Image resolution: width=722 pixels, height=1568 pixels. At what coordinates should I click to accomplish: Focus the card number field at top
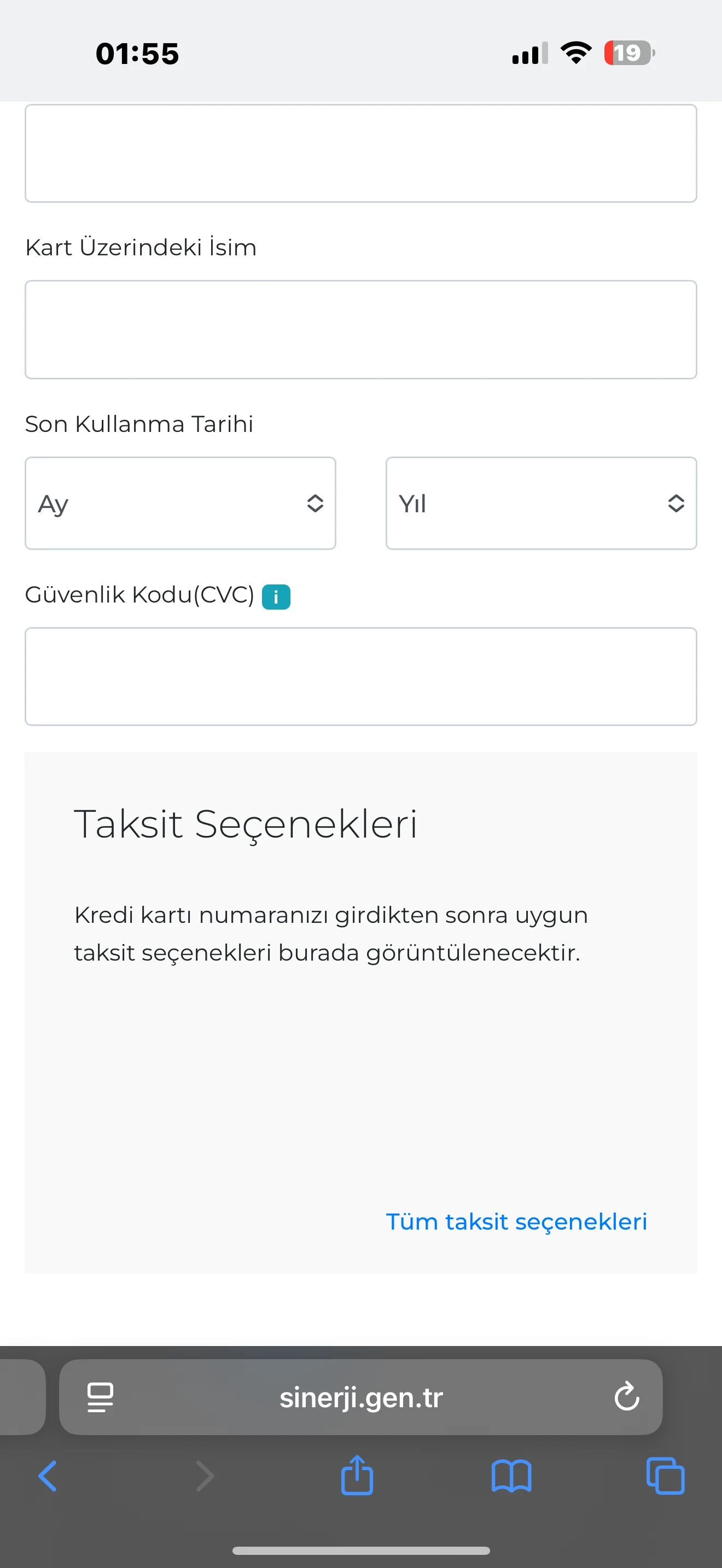click(360, 154)
